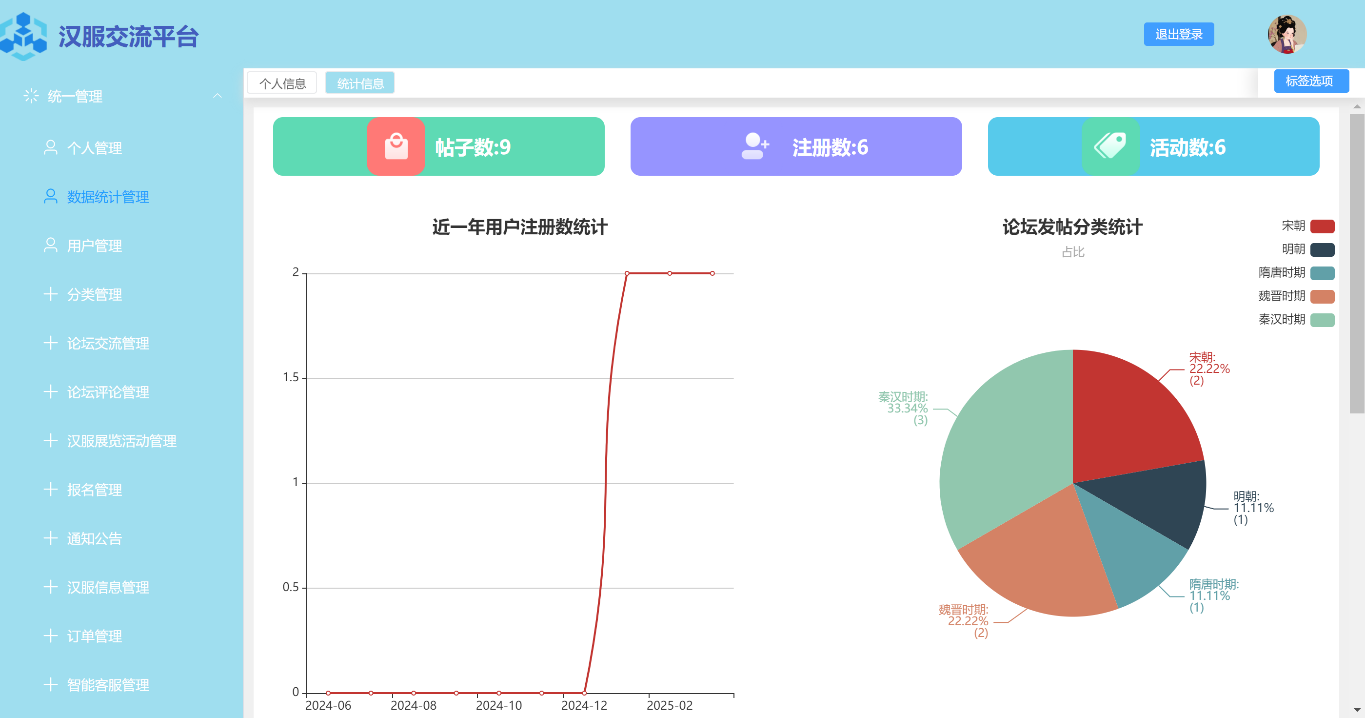Image resolution: width=1365 pixels, height=718 pixels.
Task: Open 分类管理 in the sidebar
Action: tap(121, 295)
